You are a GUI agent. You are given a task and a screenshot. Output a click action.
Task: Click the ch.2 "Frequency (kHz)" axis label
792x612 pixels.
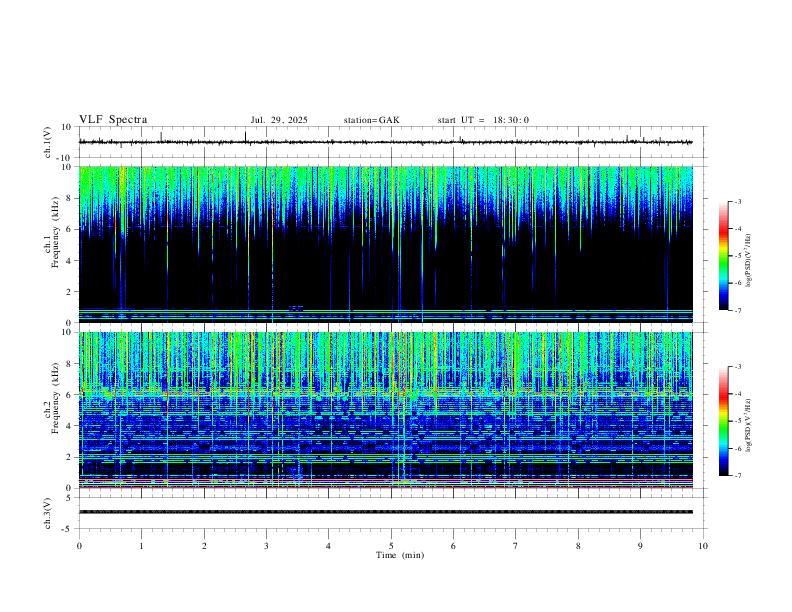[x=55, y=398]
